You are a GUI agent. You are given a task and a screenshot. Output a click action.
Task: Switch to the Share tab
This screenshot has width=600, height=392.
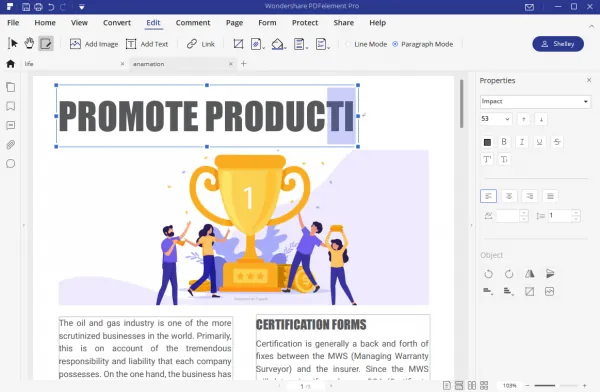click(343, 23)
